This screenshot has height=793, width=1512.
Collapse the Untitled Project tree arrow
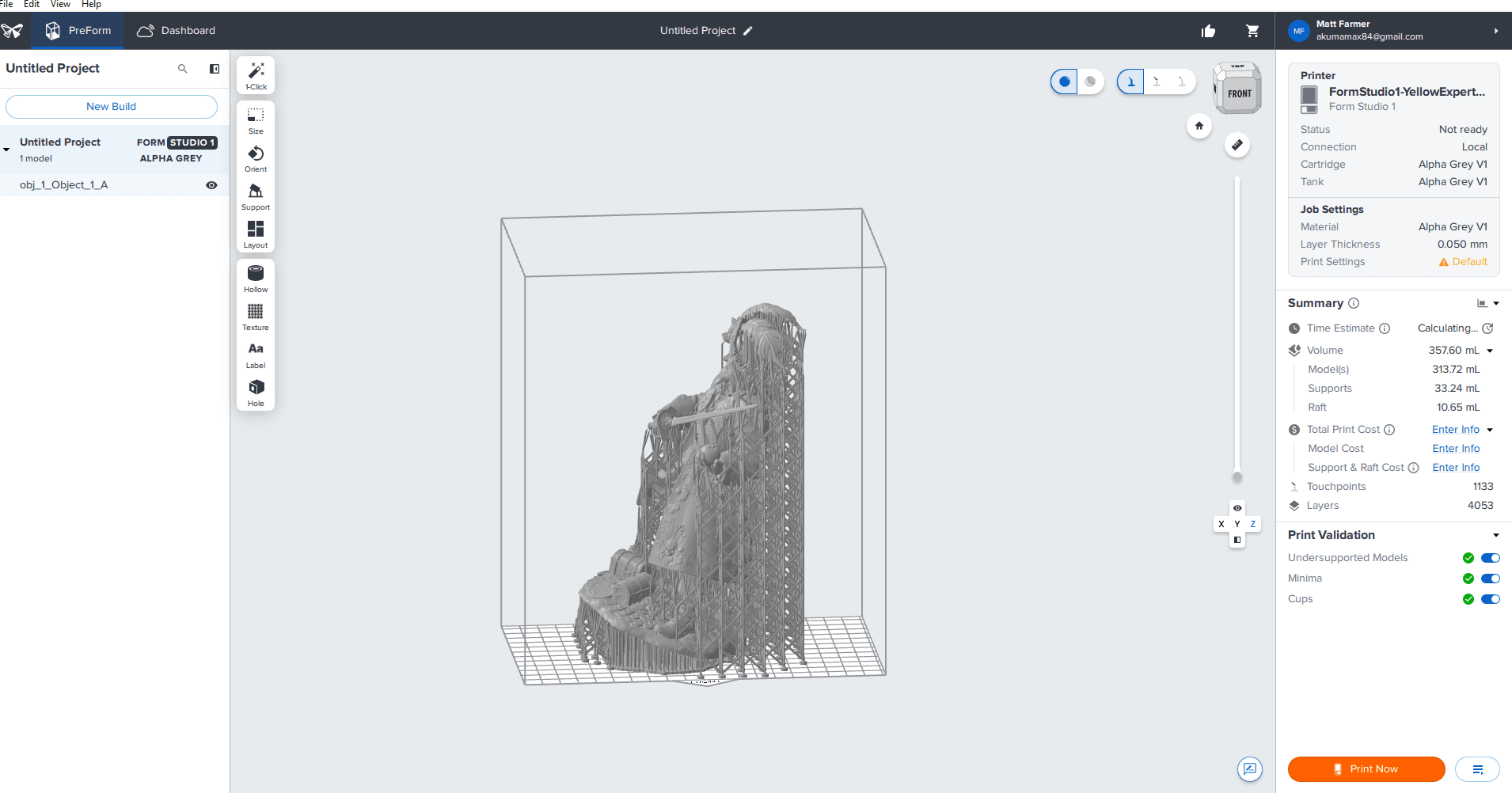[x=6, y=150]
